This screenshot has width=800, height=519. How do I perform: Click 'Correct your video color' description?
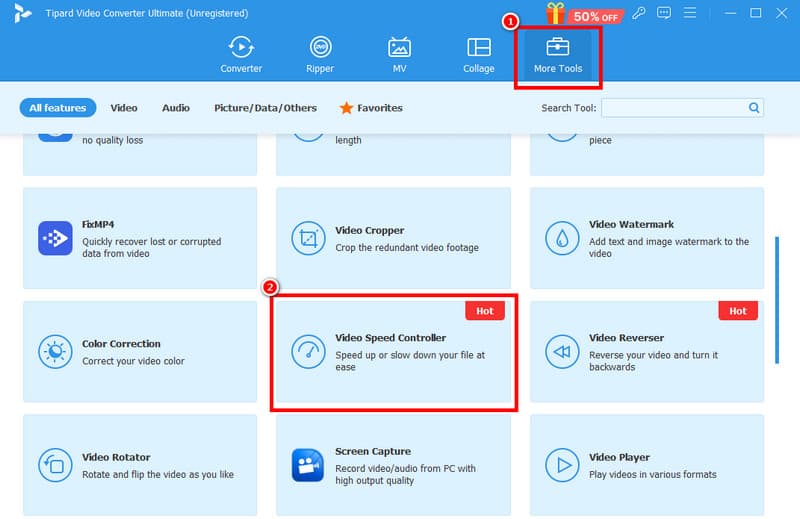(x=133, y=361)
